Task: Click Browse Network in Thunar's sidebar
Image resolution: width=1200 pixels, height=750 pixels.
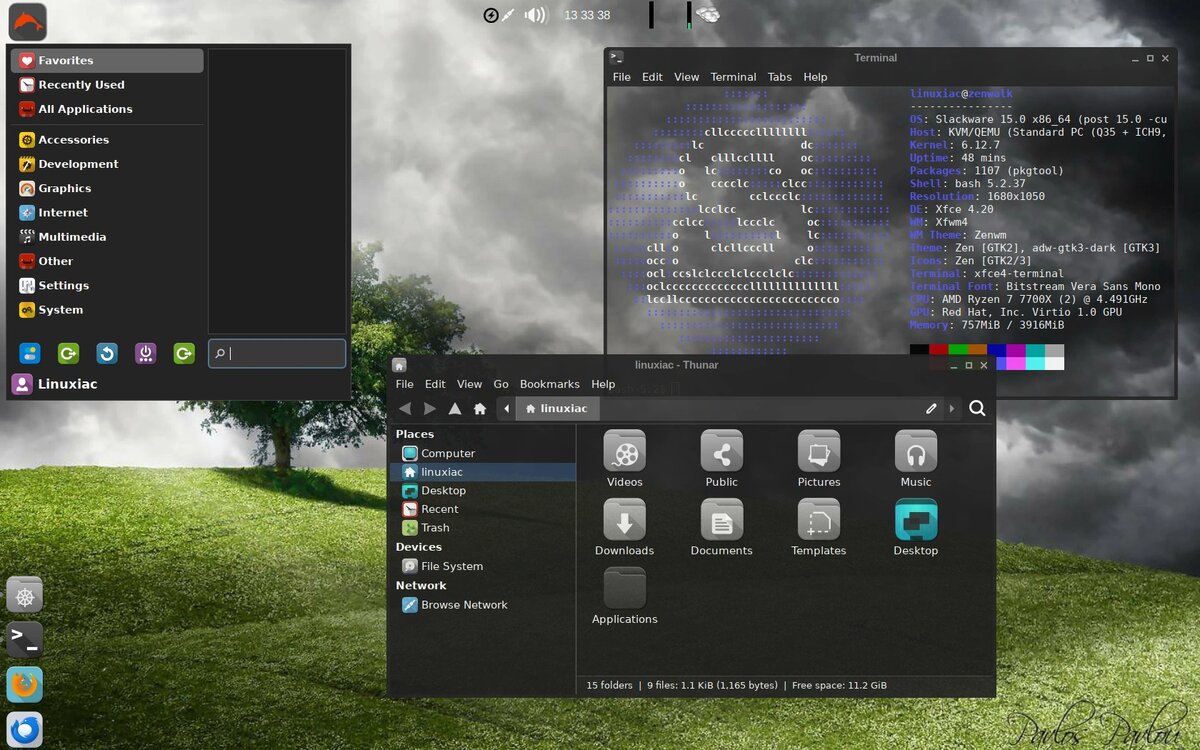Action: tap(463, 604)
